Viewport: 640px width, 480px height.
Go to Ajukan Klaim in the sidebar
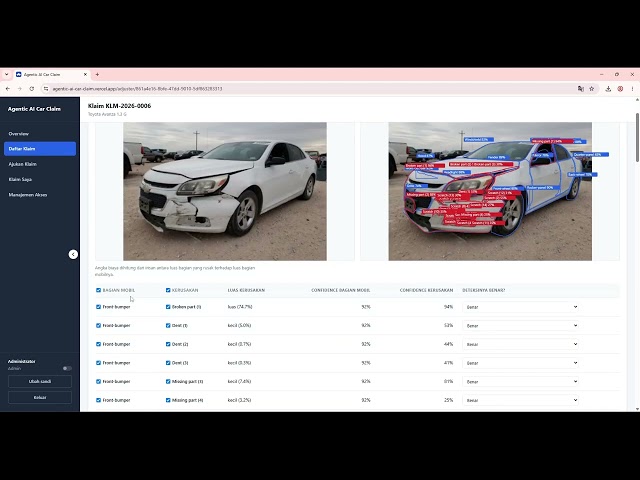(x=40, y=164)
